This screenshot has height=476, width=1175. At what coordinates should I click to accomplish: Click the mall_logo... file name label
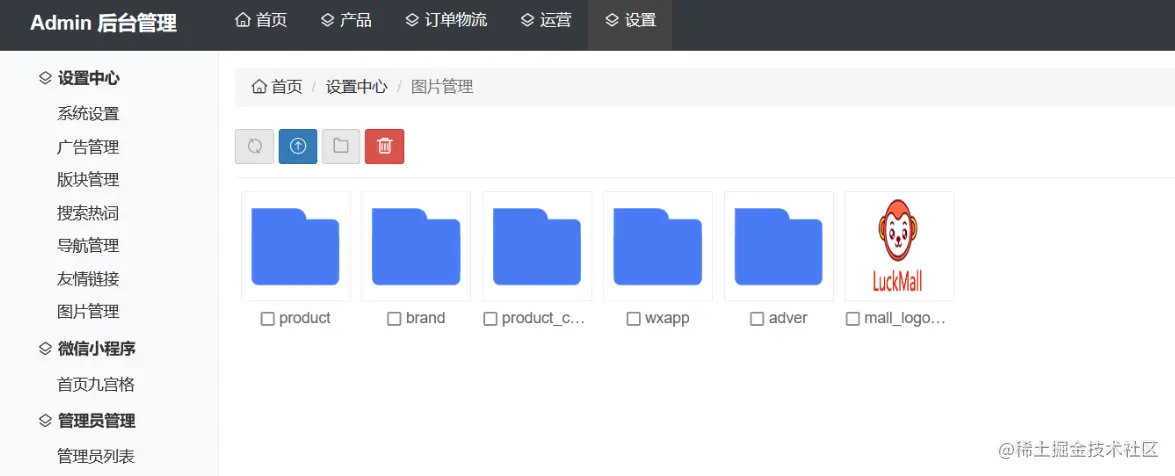tap(905, 318)
